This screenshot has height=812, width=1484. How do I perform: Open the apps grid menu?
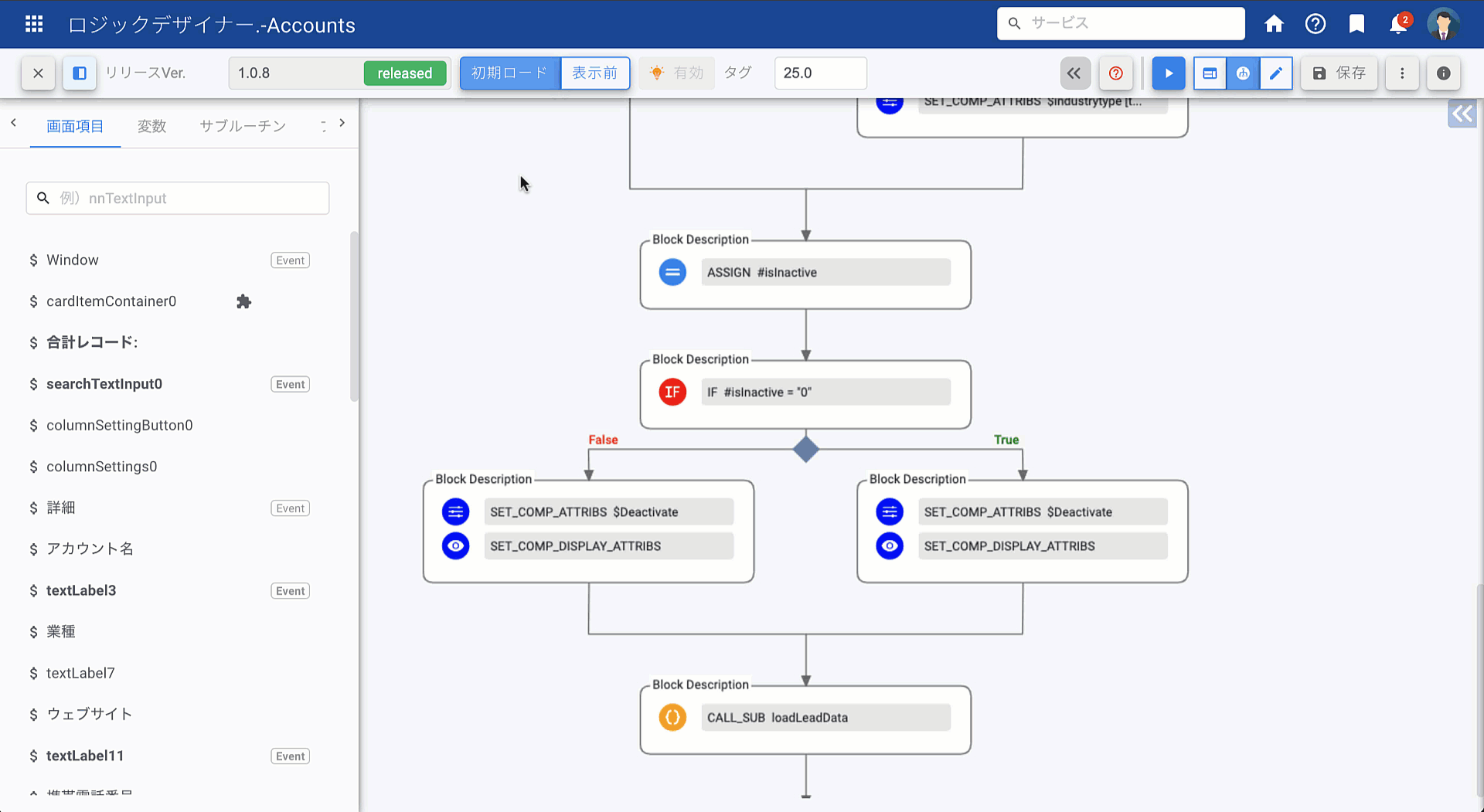(34, 24)
